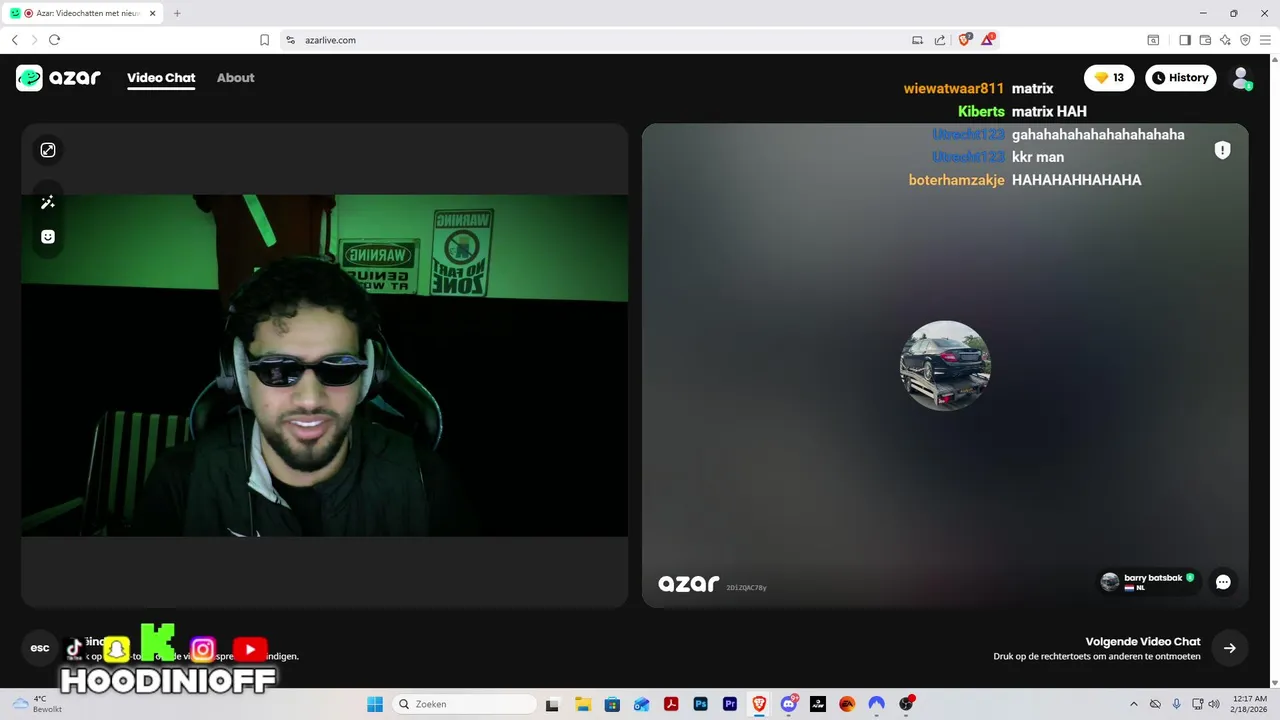Toggle the browser sidebar panel
This screenshot has height=720, width=1280.
tap(1185, 40)
